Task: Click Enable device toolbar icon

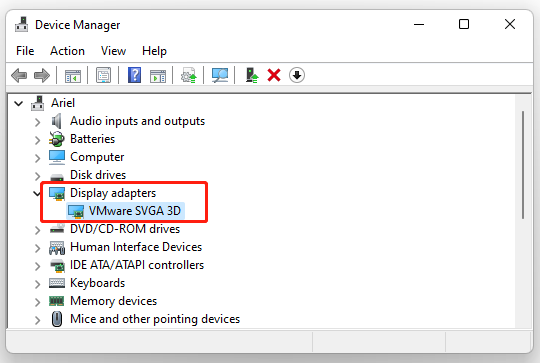Action: click(252, 75)
